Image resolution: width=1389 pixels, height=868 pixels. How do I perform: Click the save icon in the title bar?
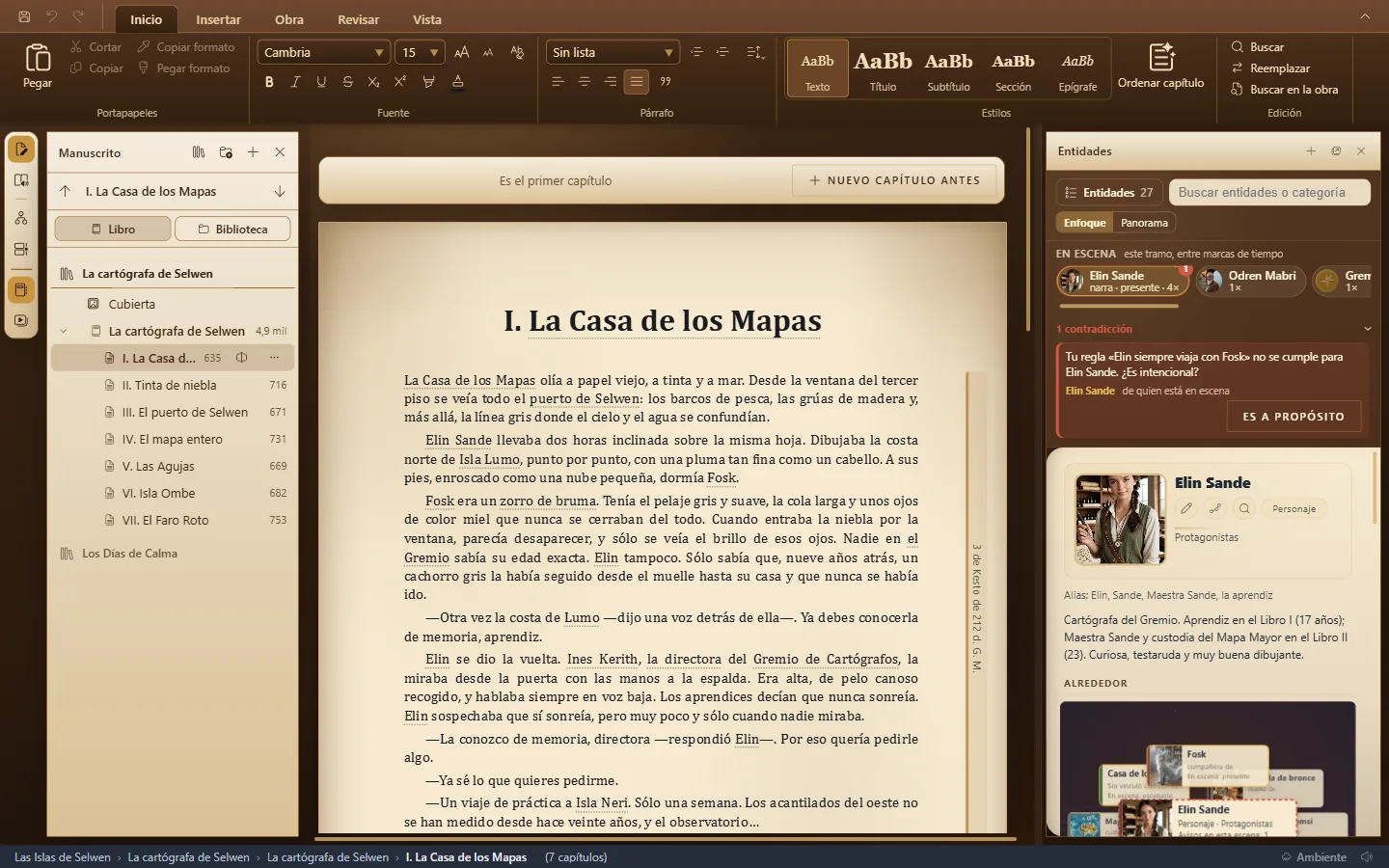[x=24, y=16]
